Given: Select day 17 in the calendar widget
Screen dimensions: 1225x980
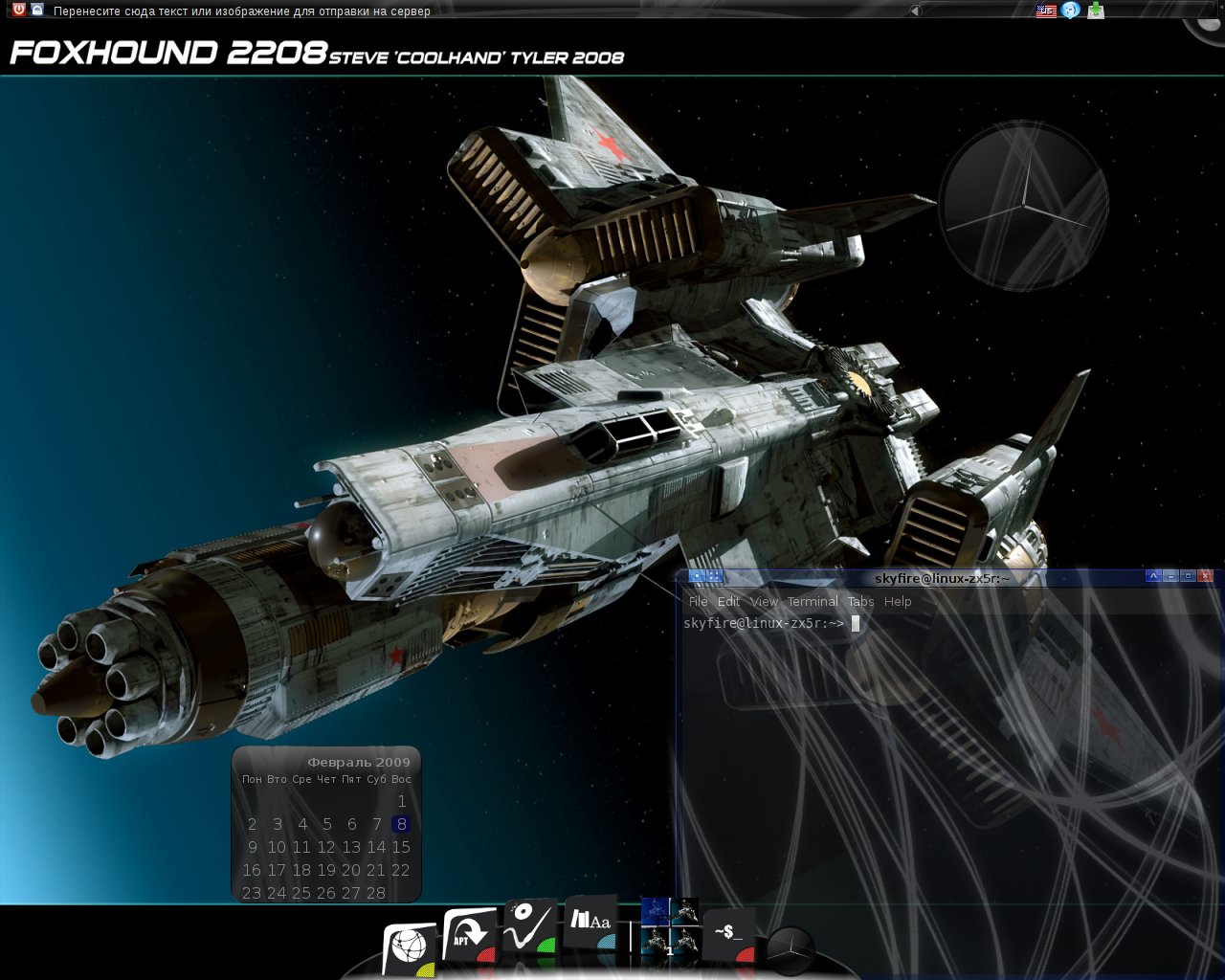Looking at the screenshot, I should 277,870.
